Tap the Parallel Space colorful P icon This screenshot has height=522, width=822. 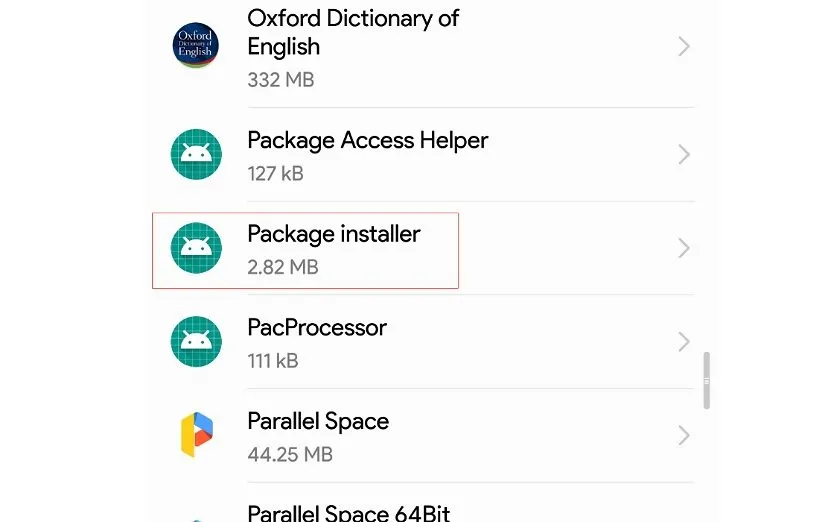click(x=196, y=435)
